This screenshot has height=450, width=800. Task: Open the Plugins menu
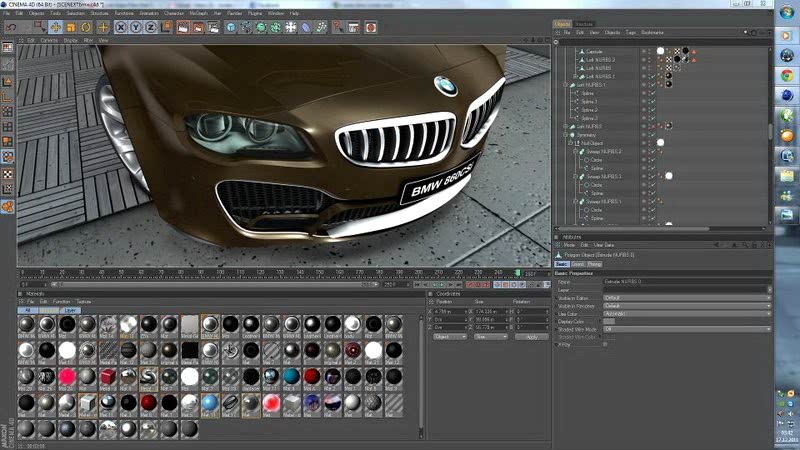[x=255, y=13]
